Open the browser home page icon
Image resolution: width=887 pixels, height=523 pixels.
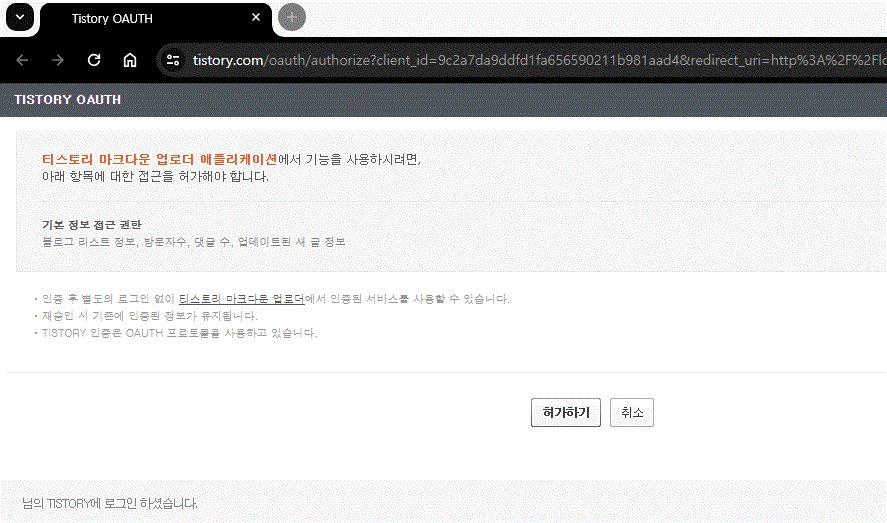coord(130,60)
